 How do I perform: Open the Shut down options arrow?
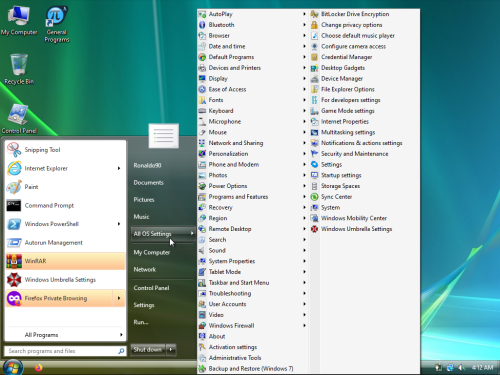tap(171, 349)
